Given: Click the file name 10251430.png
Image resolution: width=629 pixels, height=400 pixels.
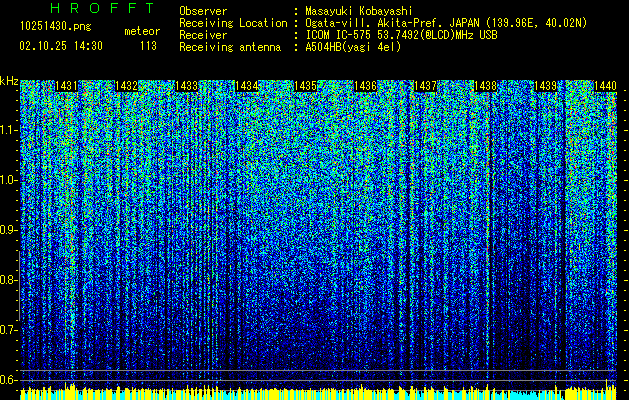Looking at the screenshot, I should (x=56, y=26).
